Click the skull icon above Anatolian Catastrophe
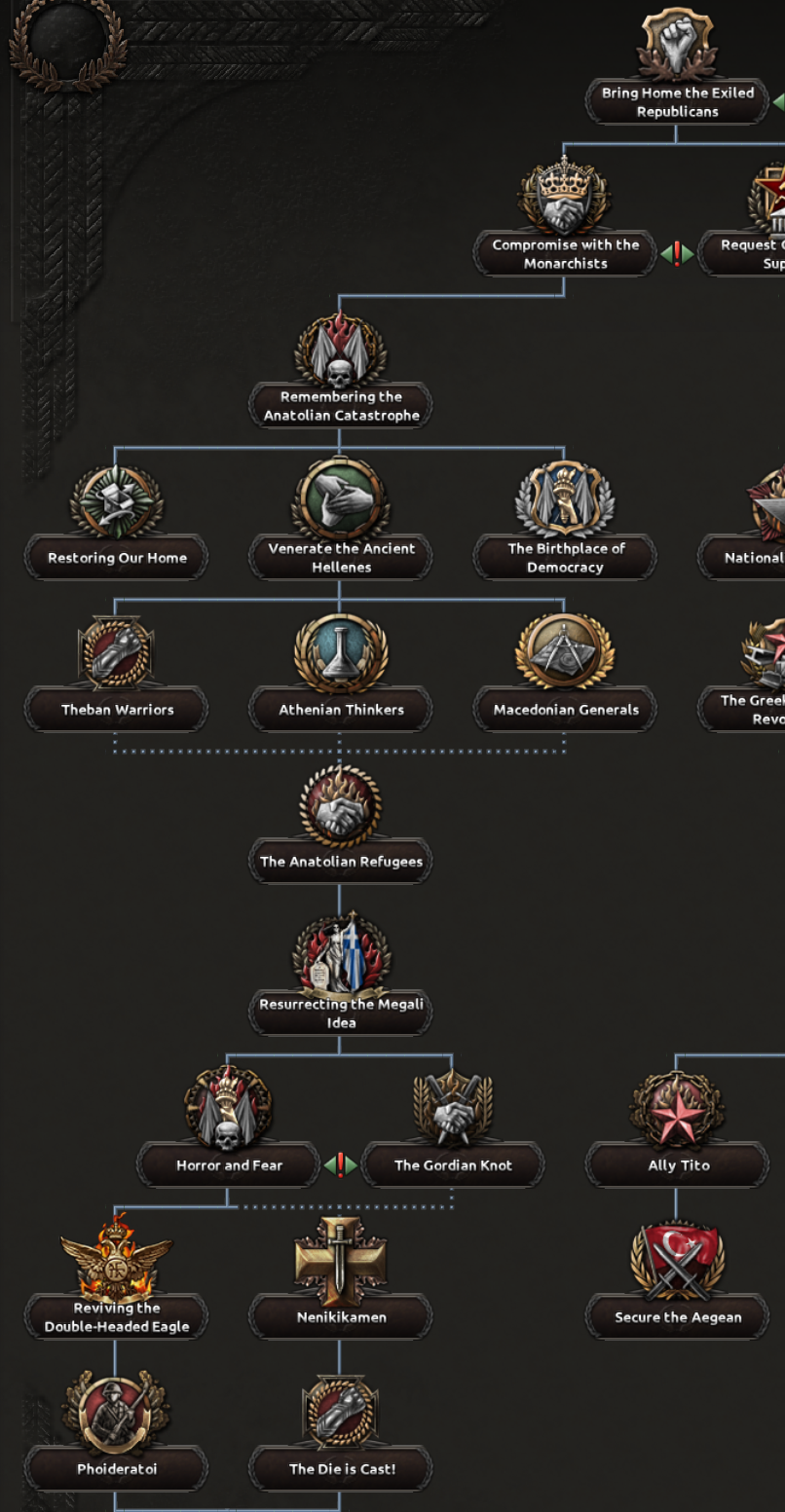This screenshot has width=785, height=1512. [340, 351]
